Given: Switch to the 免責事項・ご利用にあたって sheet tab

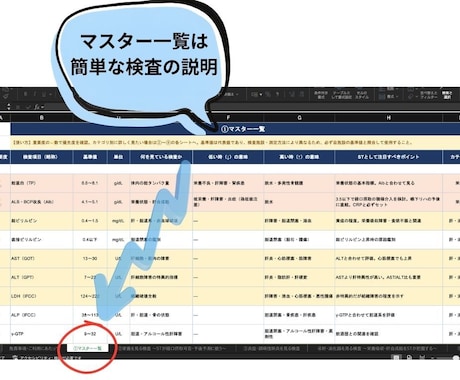Looking at the screenshot, I should click(x=33, y=348).
